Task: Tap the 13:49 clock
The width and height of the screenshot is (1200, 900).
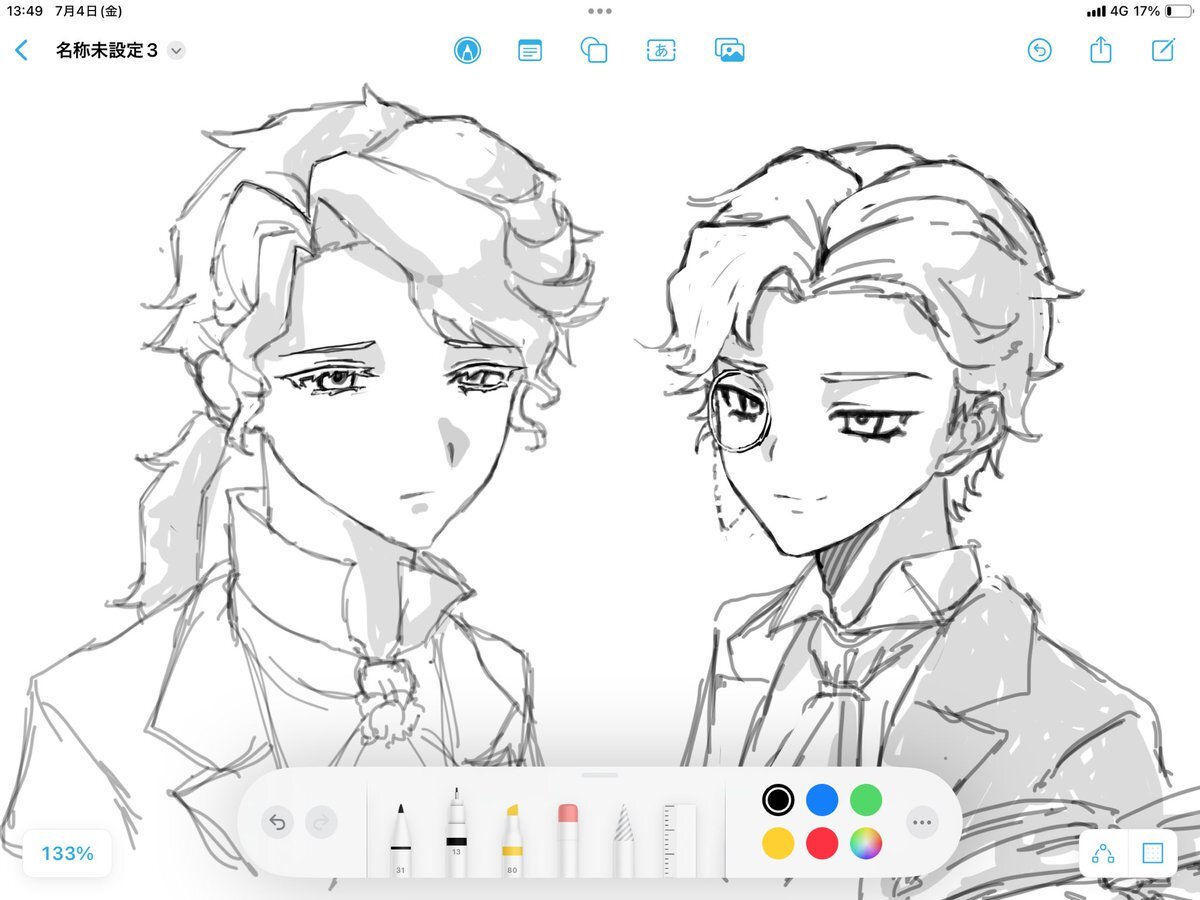Action: coord(24,11)
